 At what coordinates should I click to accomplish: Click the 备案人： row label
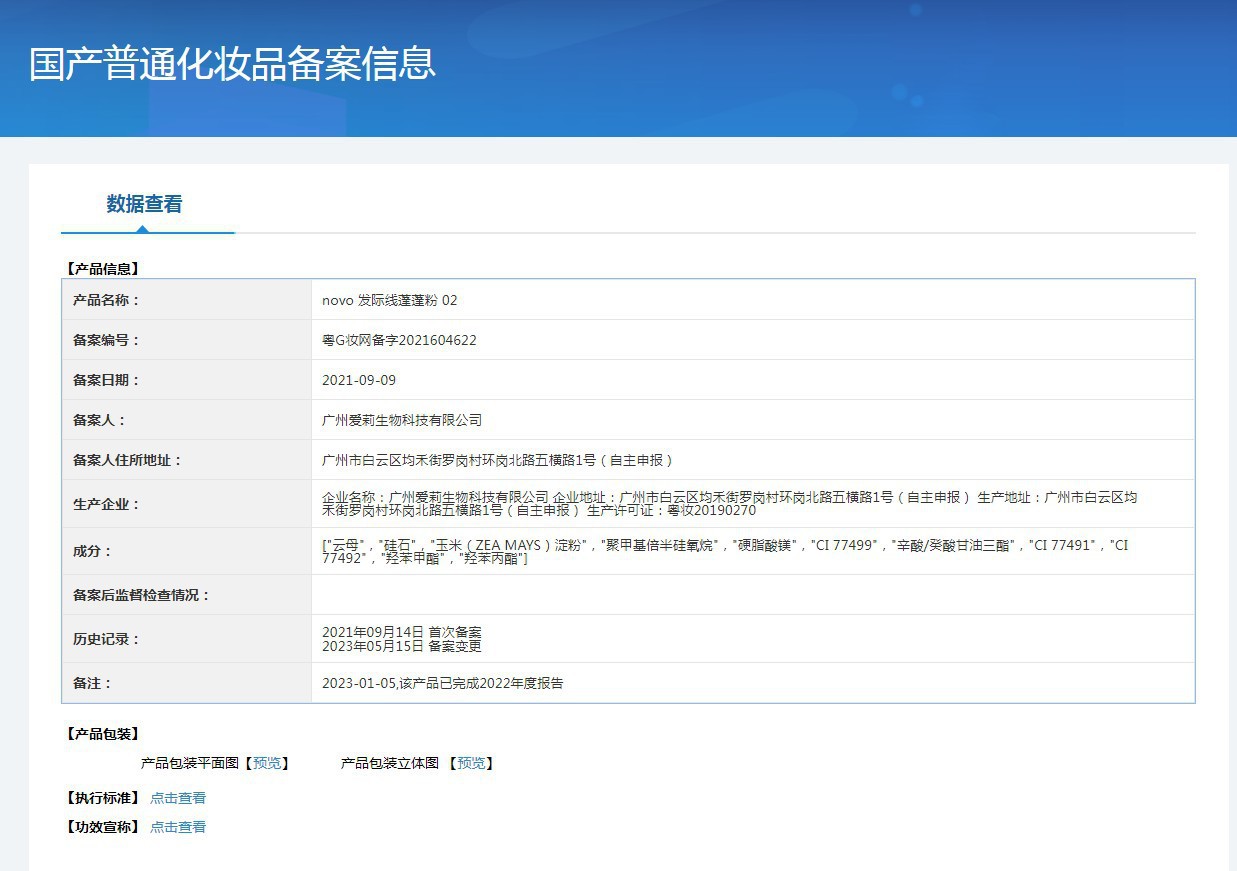coord(100,420)
